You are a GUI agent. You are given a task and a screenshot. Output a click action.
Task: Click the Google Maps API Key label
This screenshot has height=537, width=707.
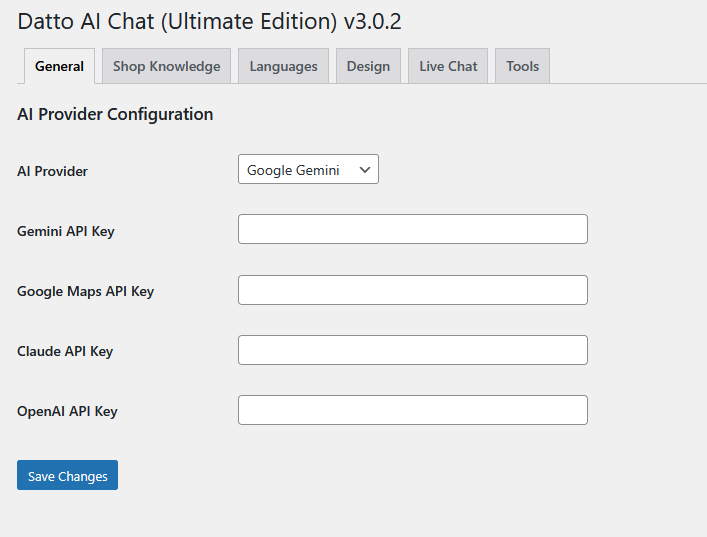(85, 291)
